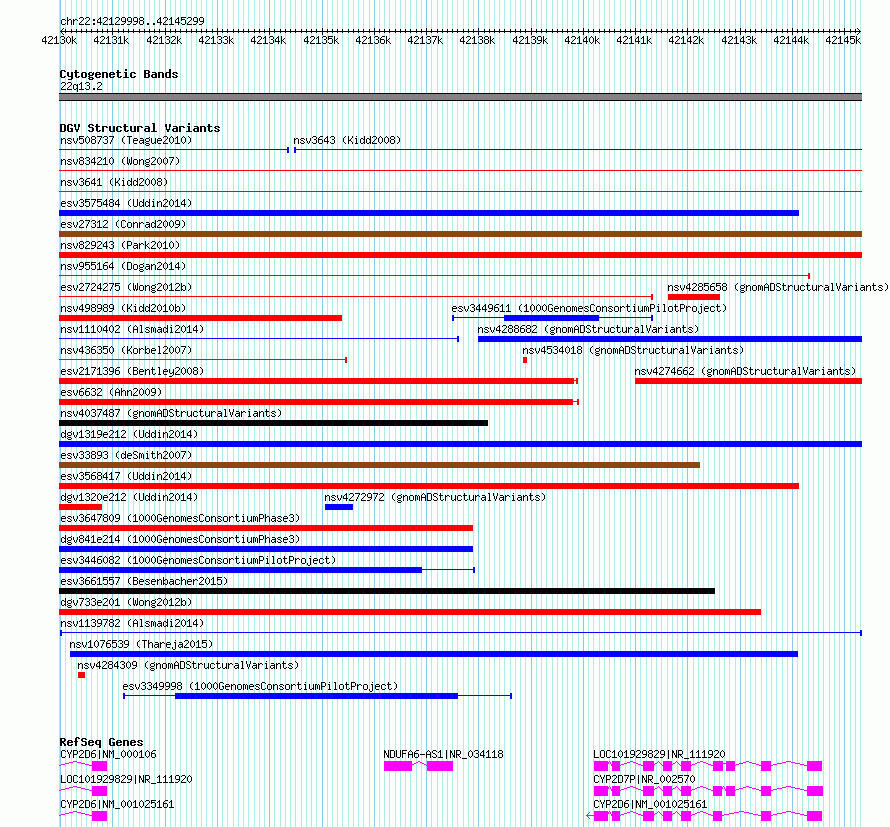Click the brown esv27312 (Conrad2009) bar
Viewport: 890px width, 827px height.
click(460, 234)
